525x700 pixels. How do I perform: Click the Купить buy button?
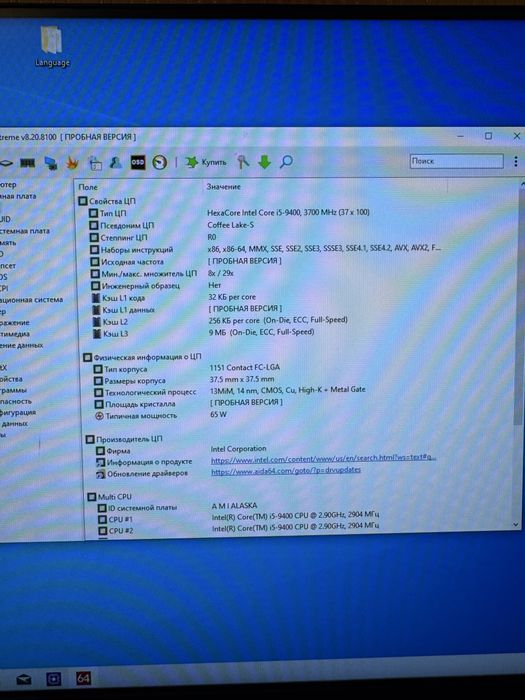coord(206,162)
